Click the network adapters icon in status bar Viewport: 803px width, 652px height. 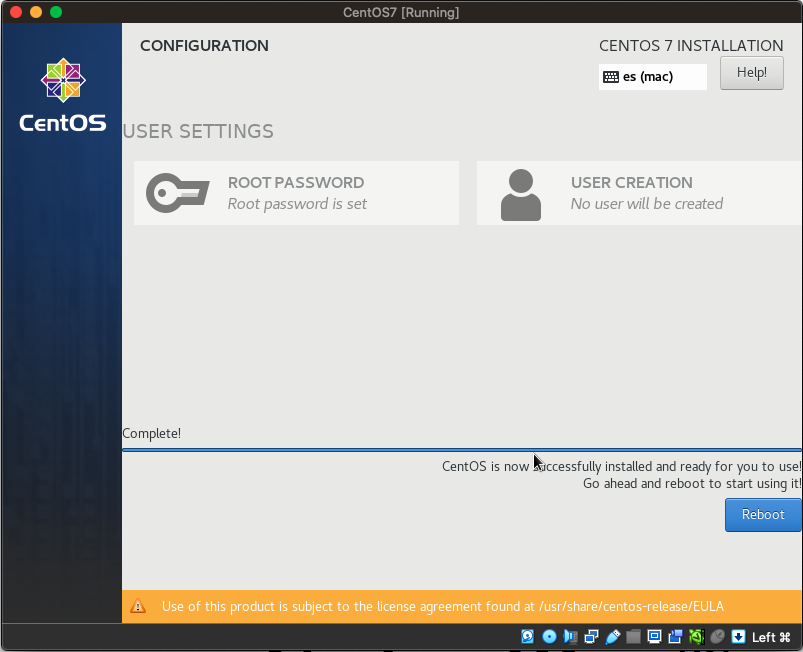pyautogui.click(x=591, y=637)
